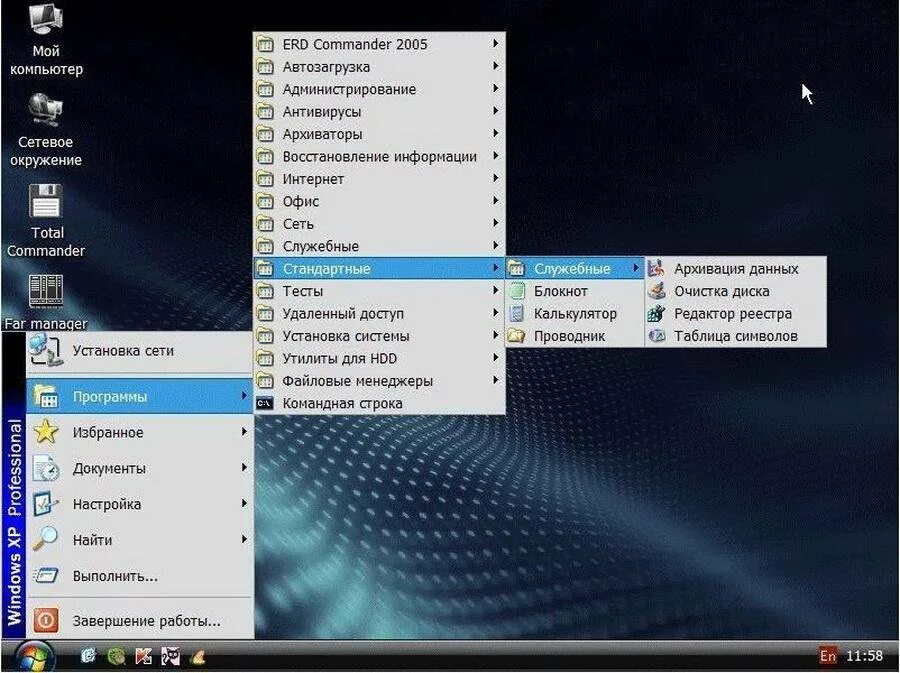Expand the Интернет submenu arrow
Viewport: 900px width, 673px height.
click(495, 178)
